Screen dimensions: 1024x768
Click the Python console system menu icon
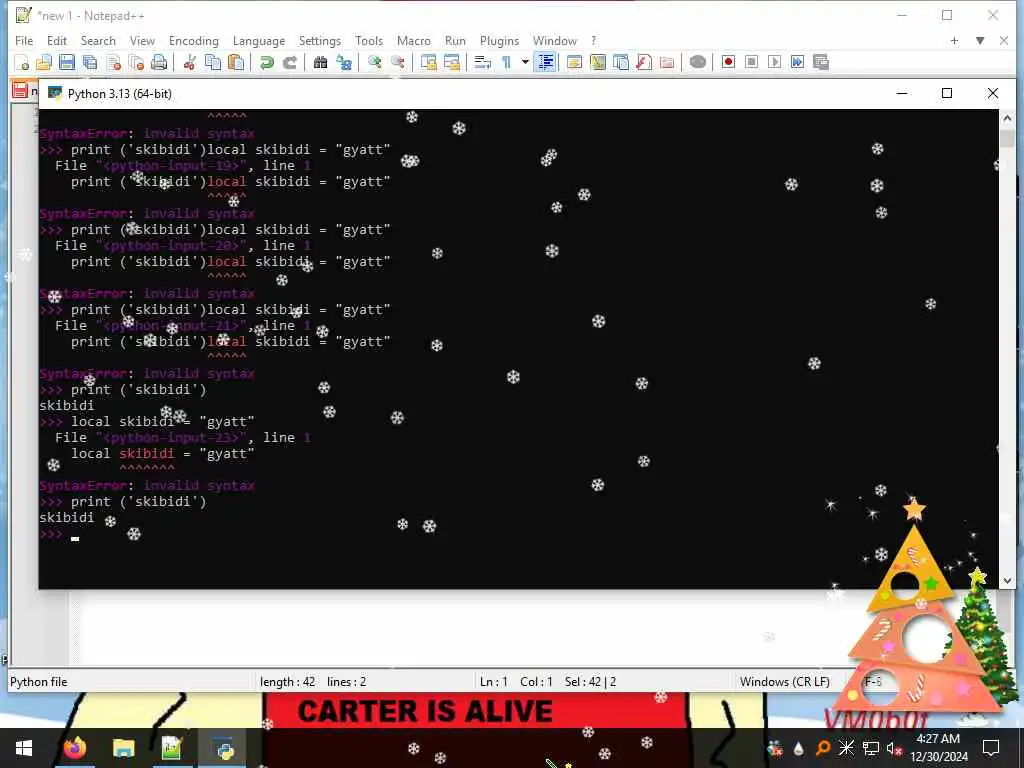[55, 93]
